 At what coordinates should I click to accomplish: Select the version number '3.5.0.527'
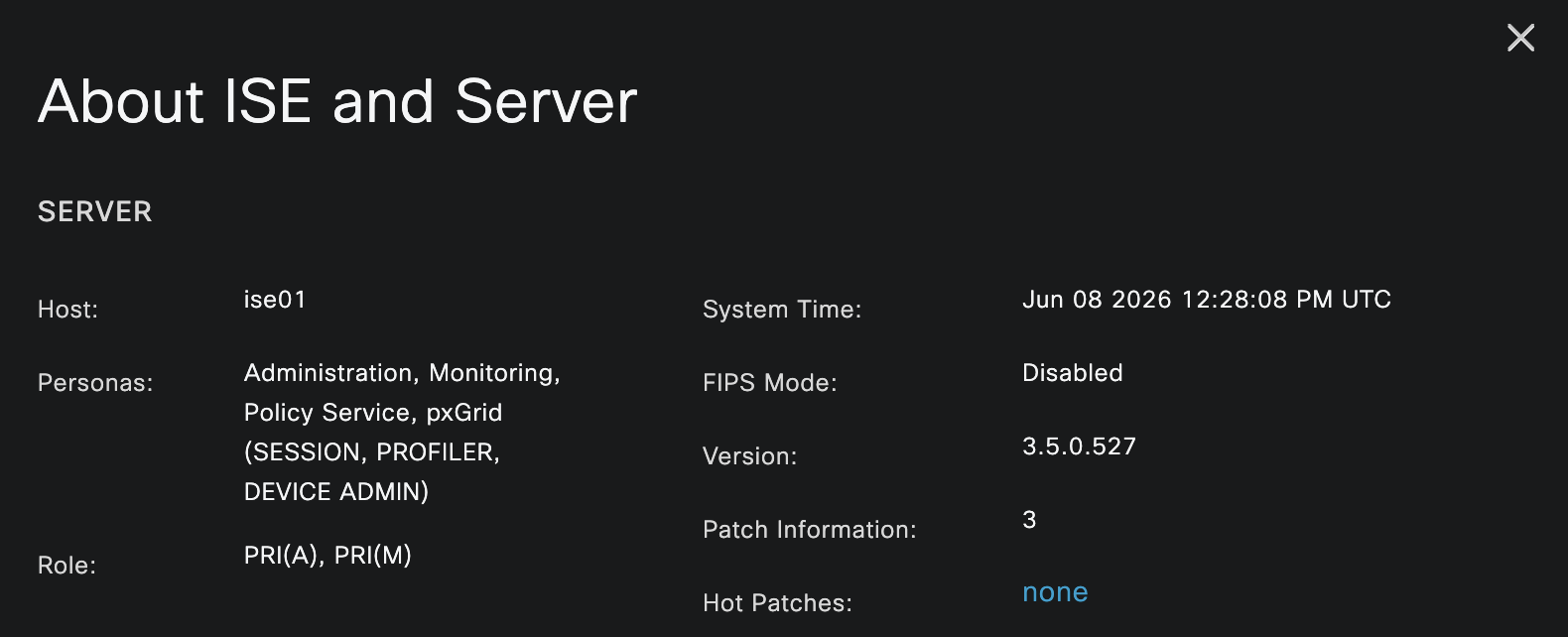(1079, 446)
